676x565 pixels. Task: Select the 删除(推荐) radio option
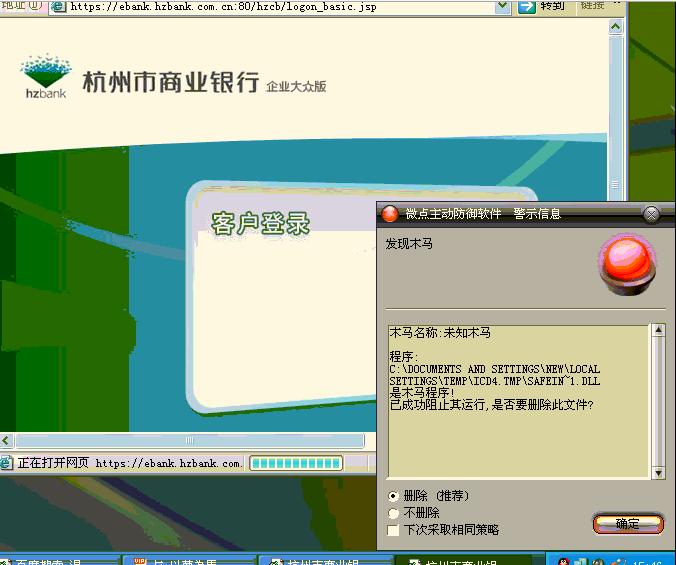393,496
